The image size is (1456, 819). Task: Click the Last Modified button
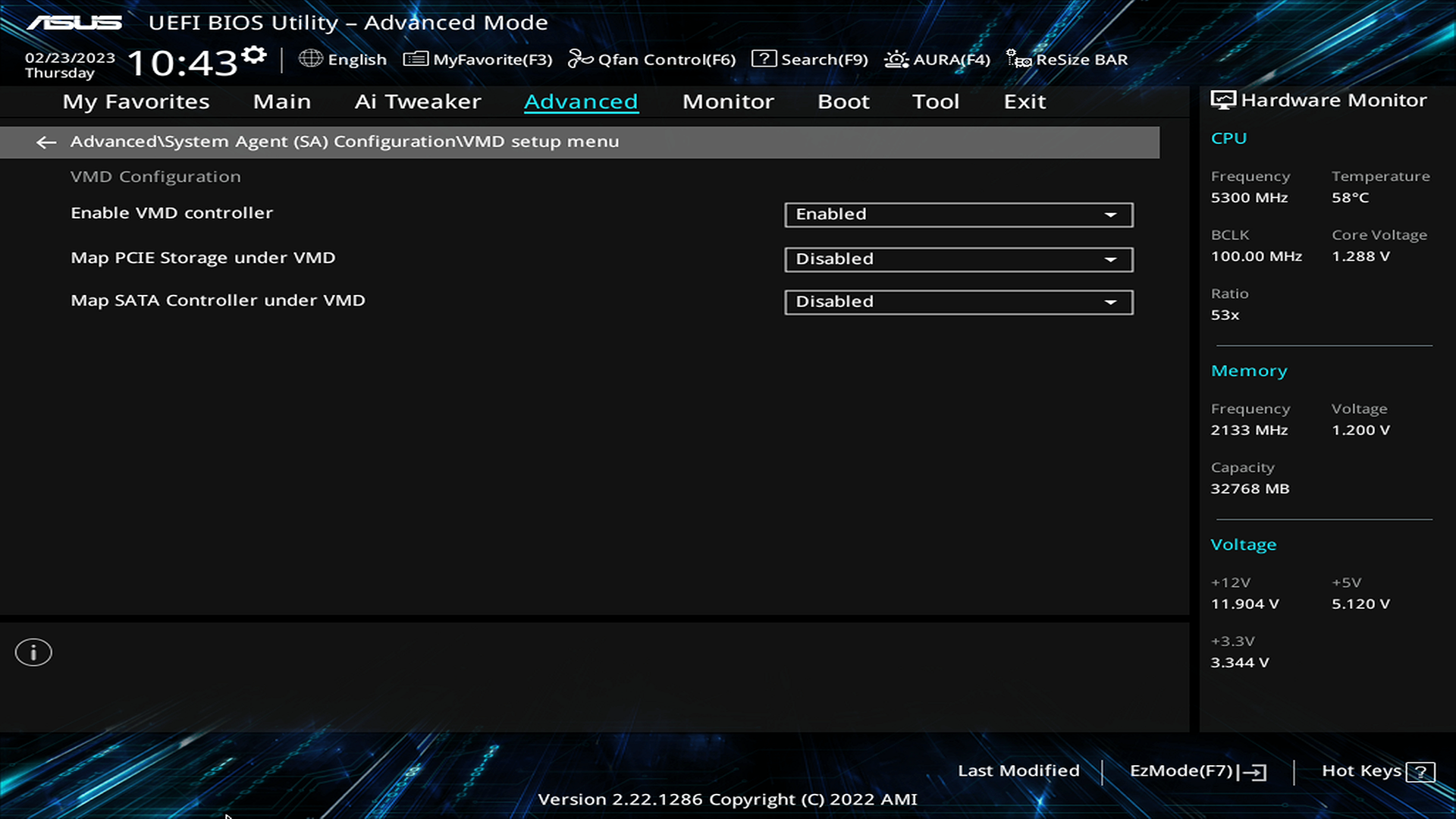(1019, 770)
